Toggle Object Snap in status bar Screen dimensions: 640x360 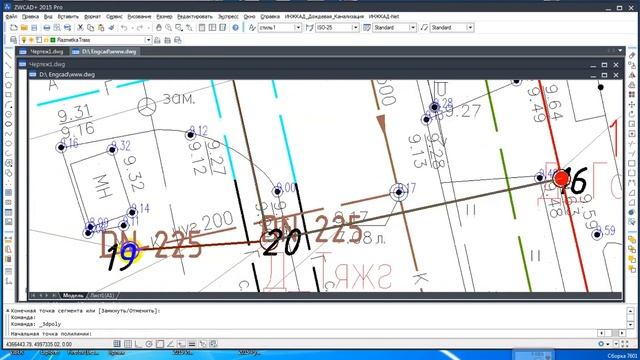[160, 344]
